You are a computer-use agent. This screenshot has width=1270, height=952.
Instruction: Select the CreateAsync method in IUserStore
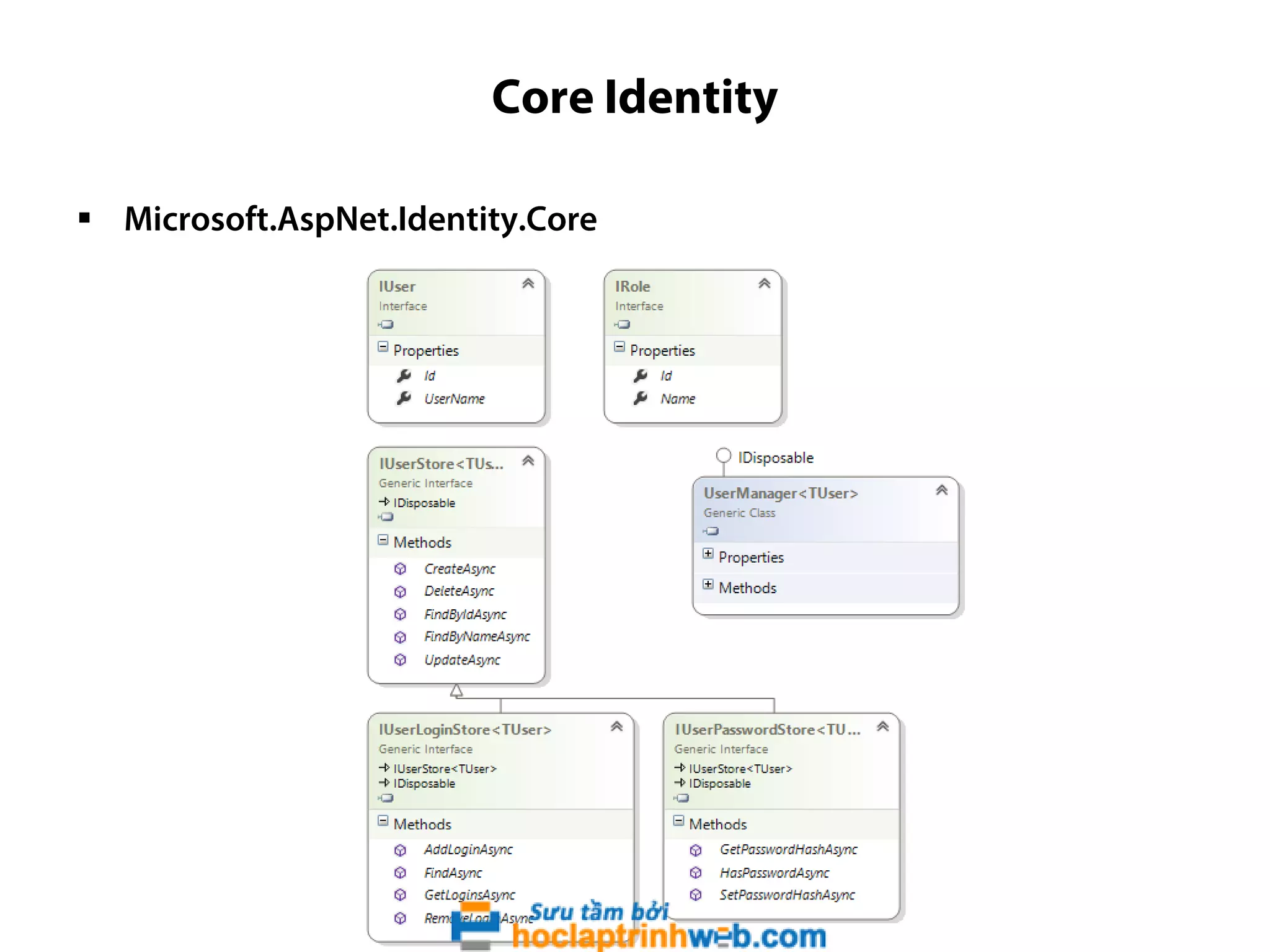[460, 569]
